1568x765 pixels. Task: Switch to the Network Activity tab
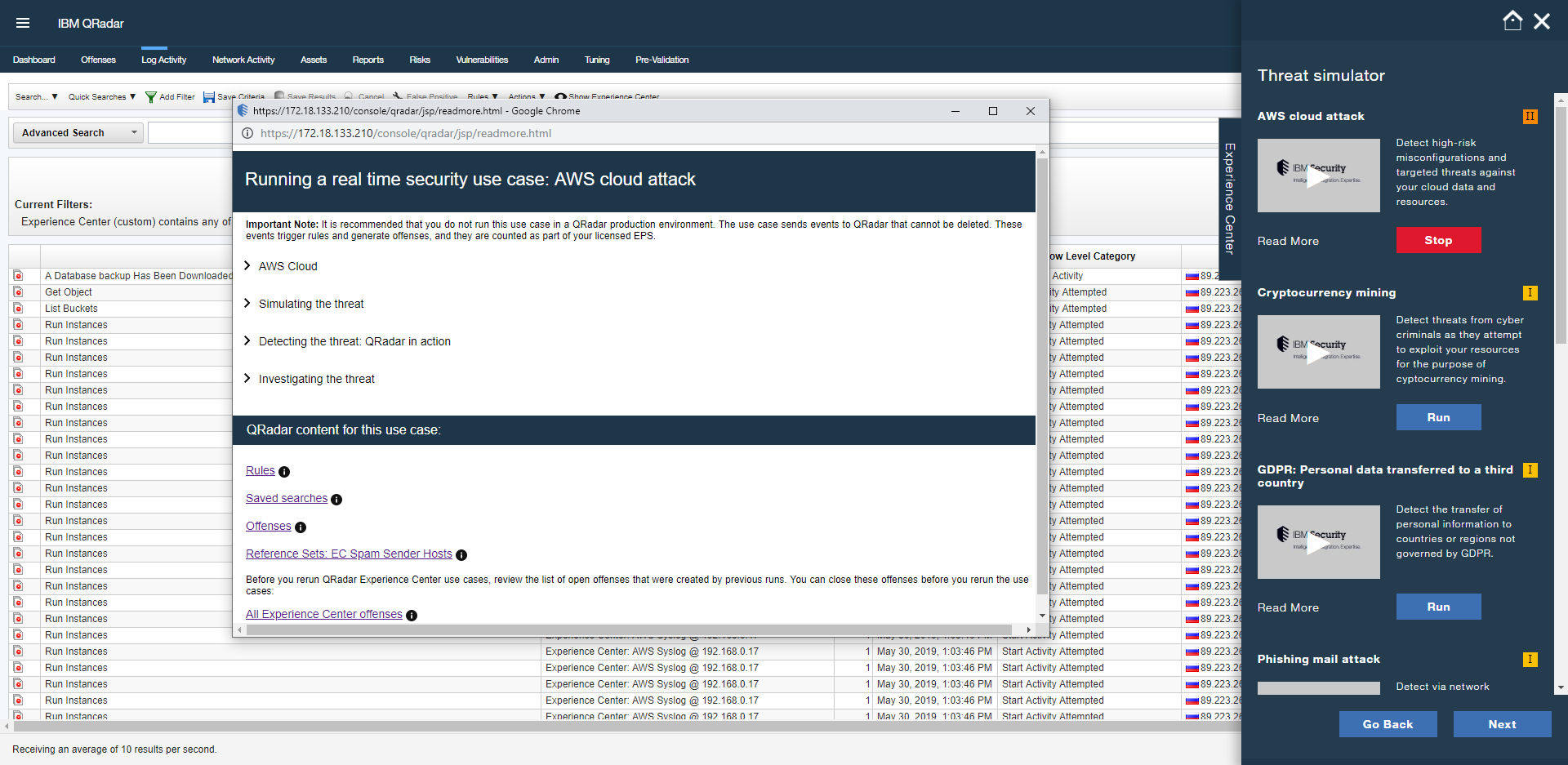243,59
